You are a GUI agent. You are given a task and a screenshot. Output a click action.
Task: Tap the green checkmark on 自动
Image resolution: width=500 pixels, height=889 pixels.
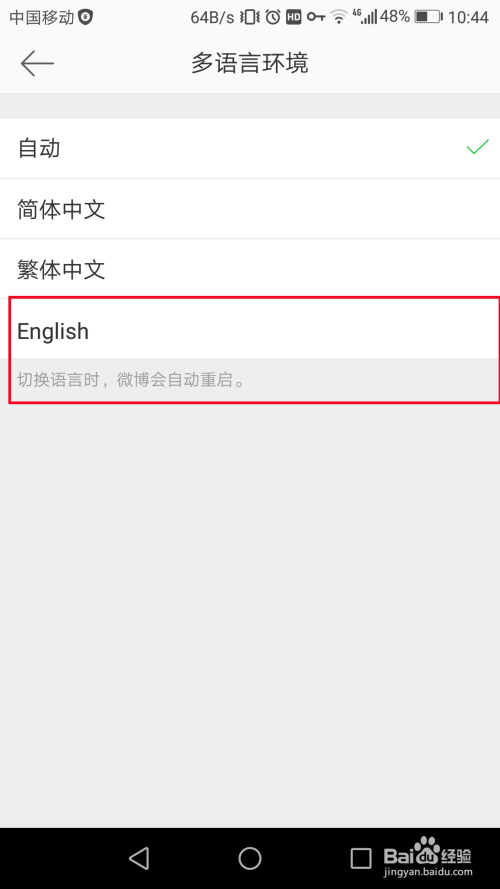[477, 147]
